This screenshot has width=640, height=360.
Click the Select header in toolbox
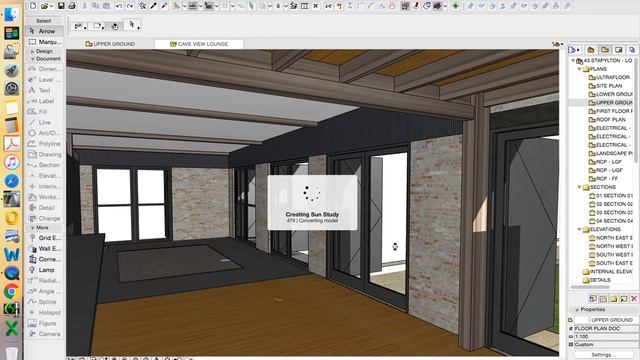pos(44,20)
